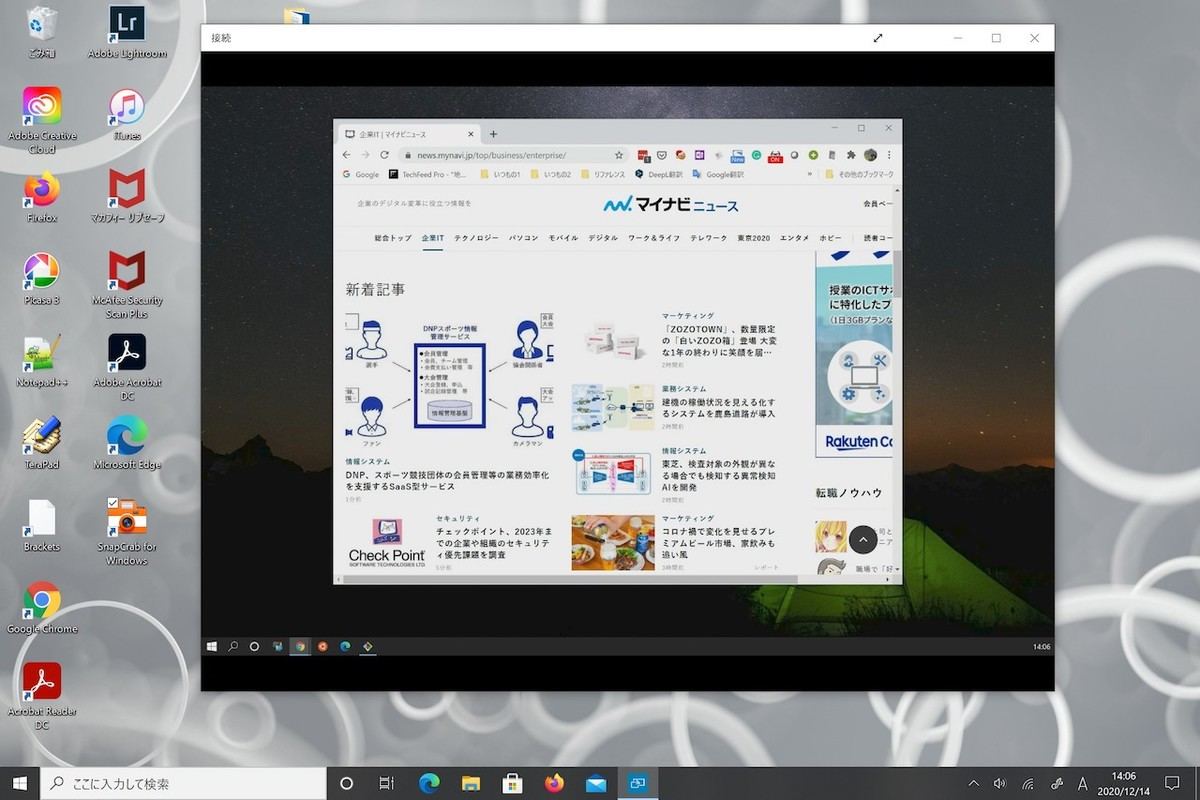Launch iTunes from the desktop
The height and width of the screenshot is (800, 1200).
pyautogui.click(x=127, y=113)
